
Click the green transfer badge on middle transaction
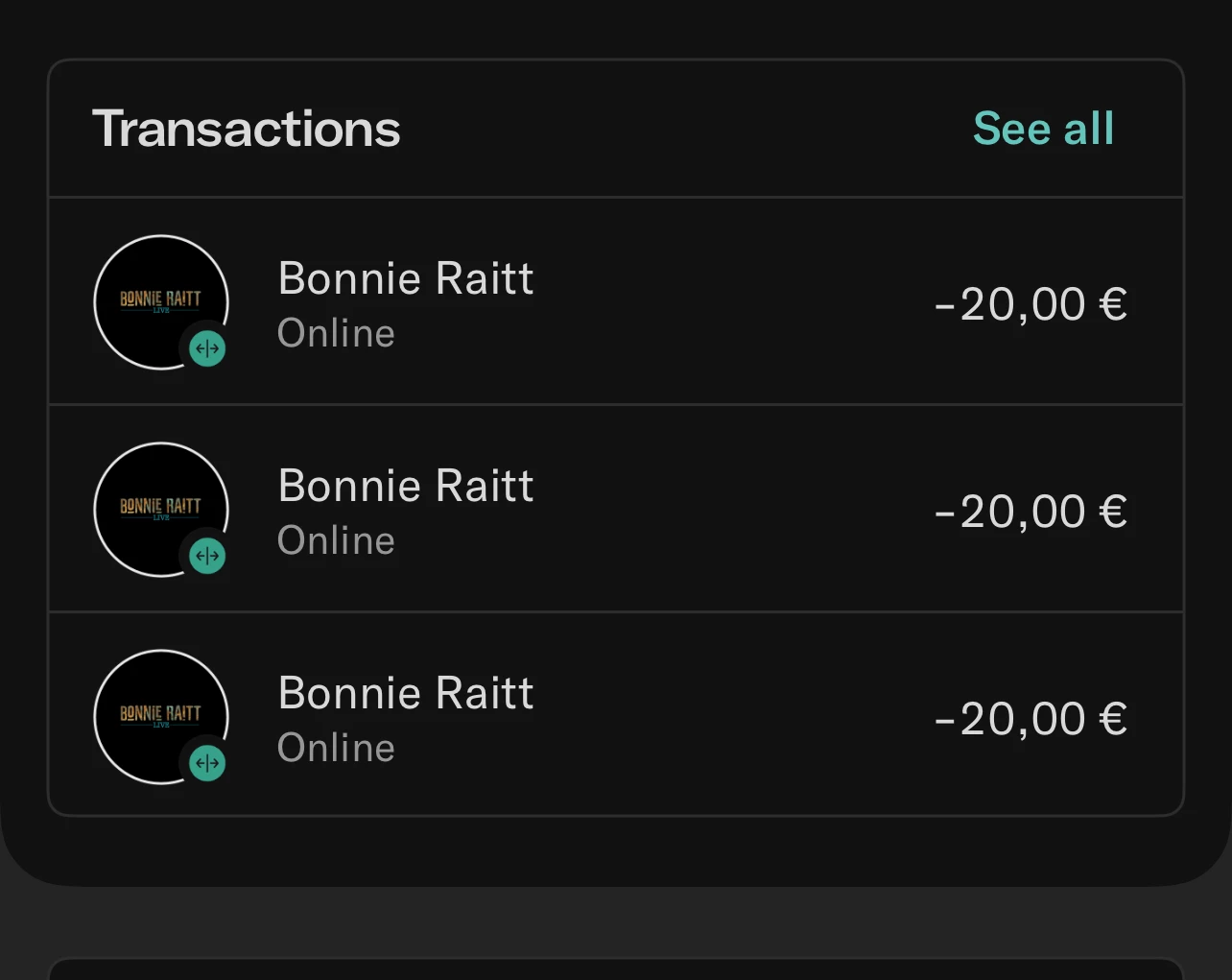pos(207,556)
